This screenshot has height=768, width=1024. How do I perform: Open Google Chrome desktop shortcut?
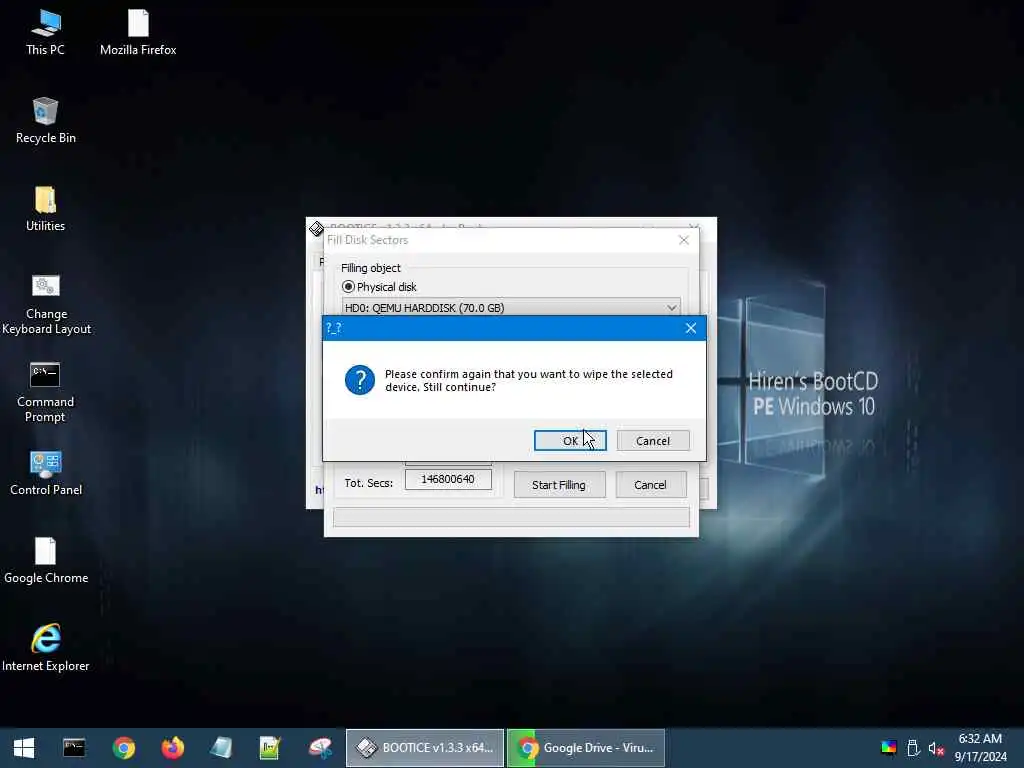point(46,561)
